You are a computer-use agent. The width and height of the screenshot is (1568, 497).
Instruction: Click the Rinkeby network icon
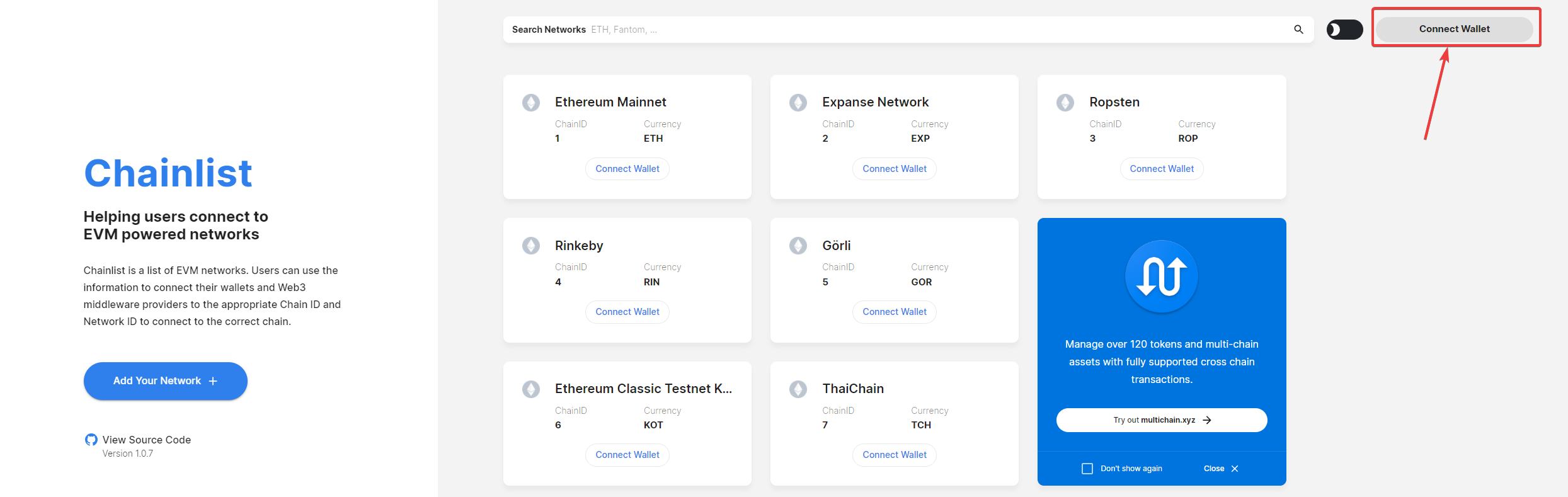531,246
